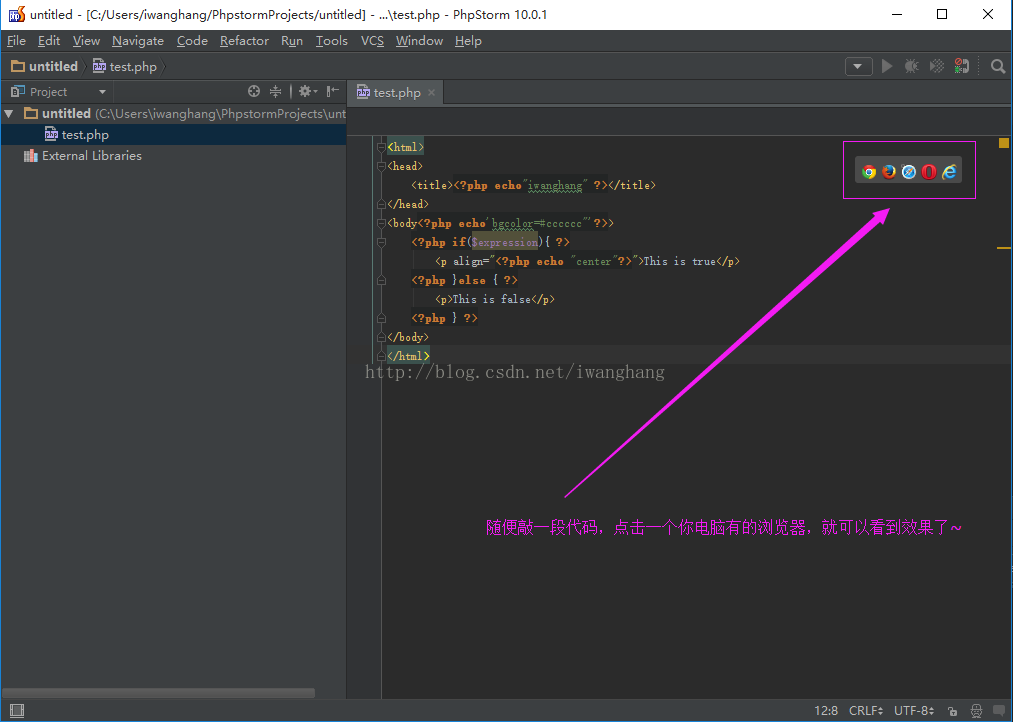Screen dimensions: 1013x722
Task: Open run configuration dropdown
Action: point(858,66)
